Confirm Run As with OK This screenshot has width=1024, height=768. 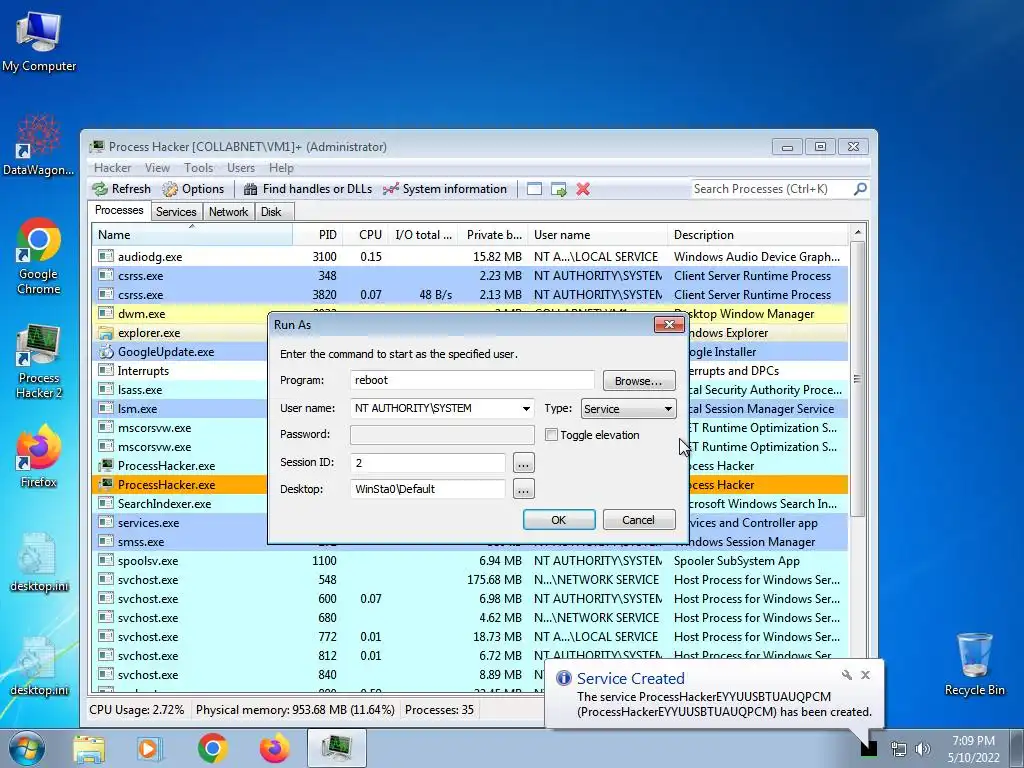(x=559, y=520)
